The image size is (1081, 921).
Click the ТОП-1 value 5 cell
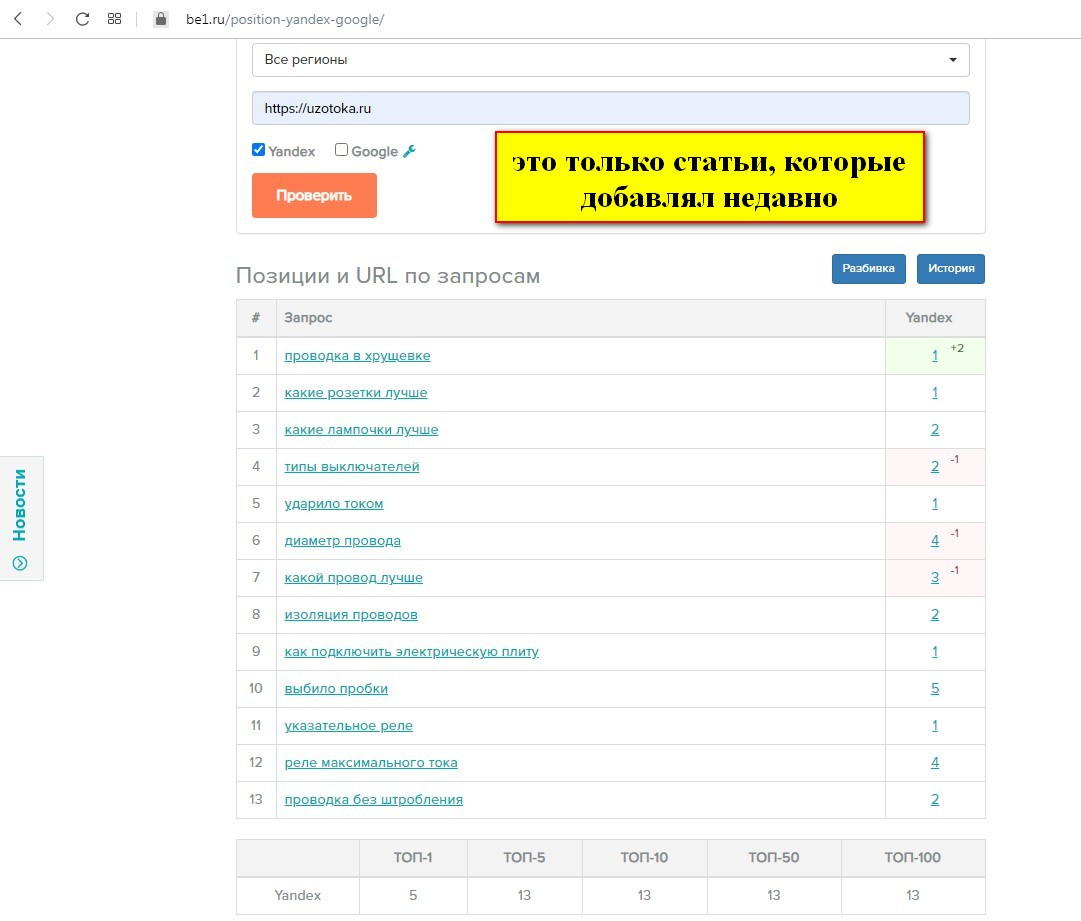click(x=413, y=895)
